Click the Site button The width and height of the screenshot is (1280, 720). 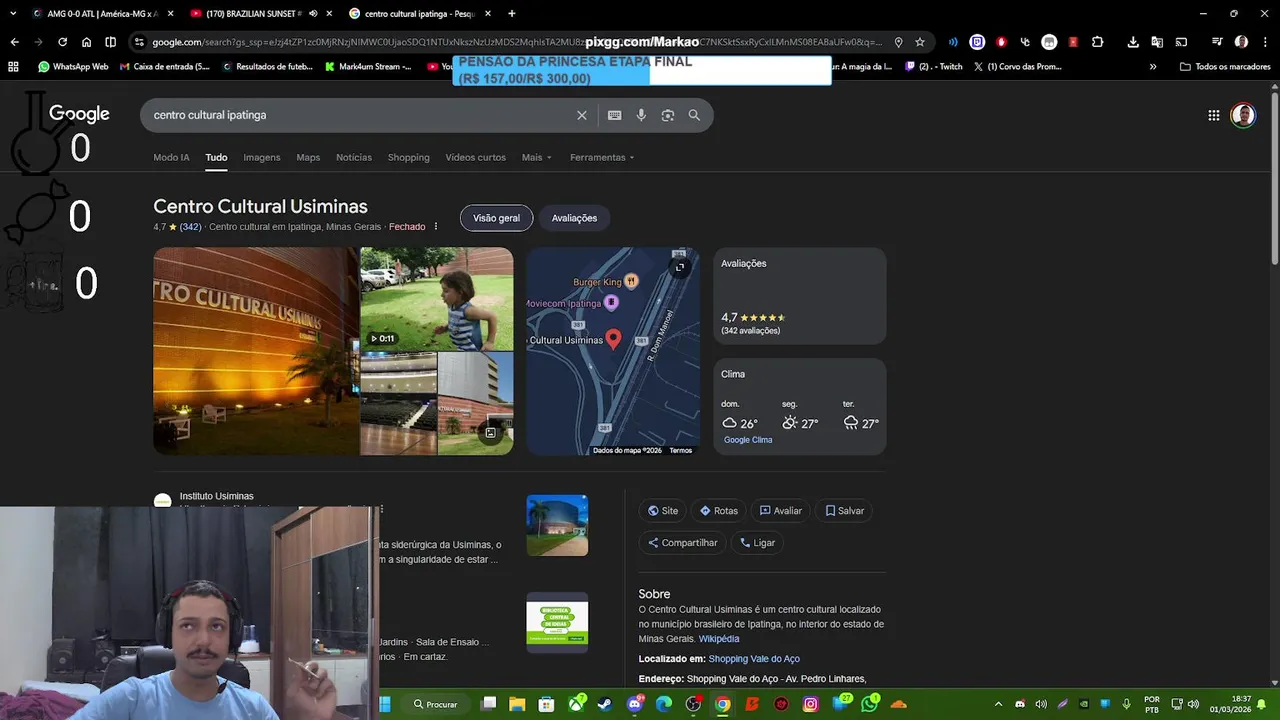coord(663,511)
